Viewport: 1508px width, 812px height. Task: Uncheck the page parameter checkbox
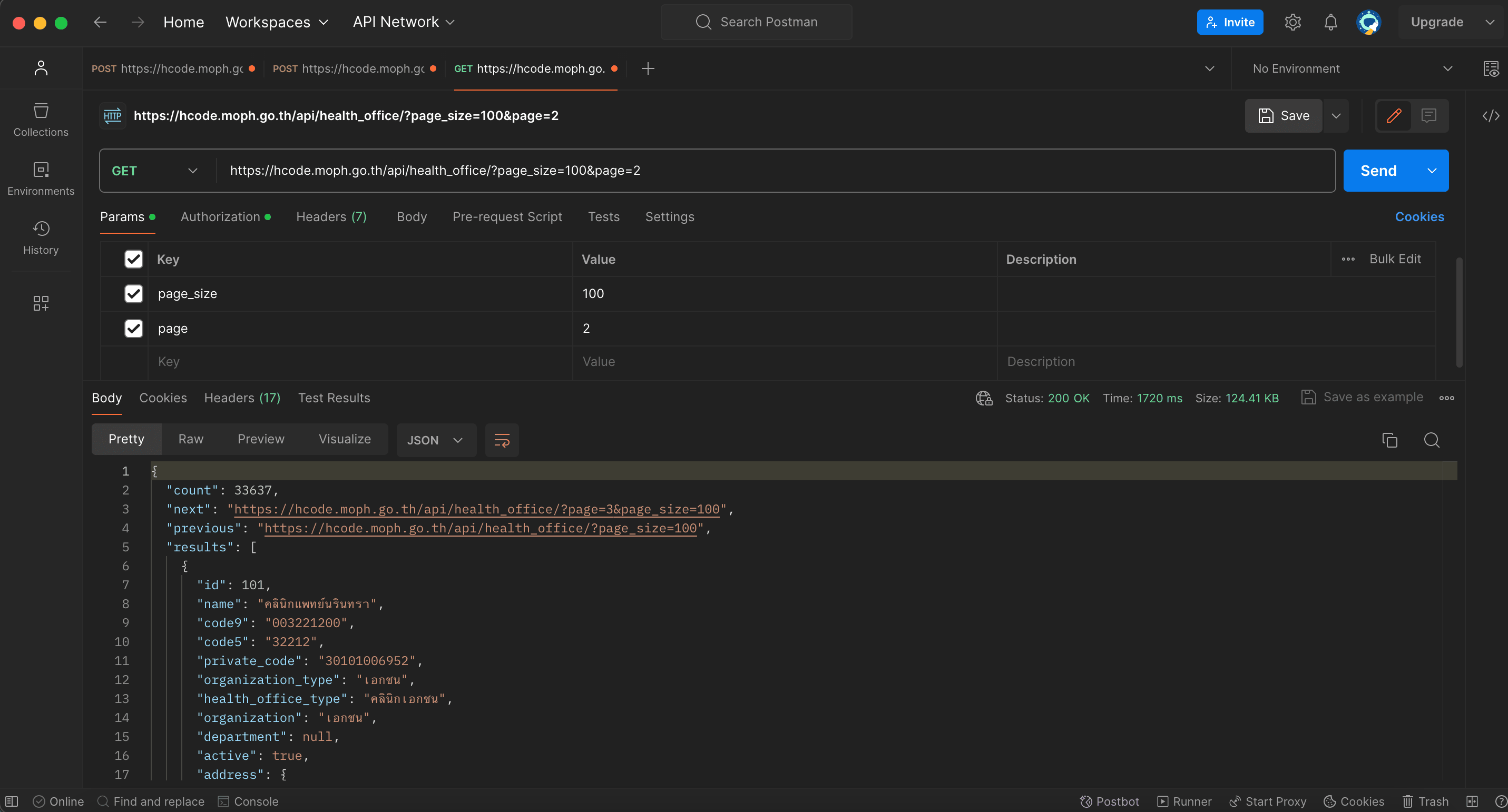[133, 328]
